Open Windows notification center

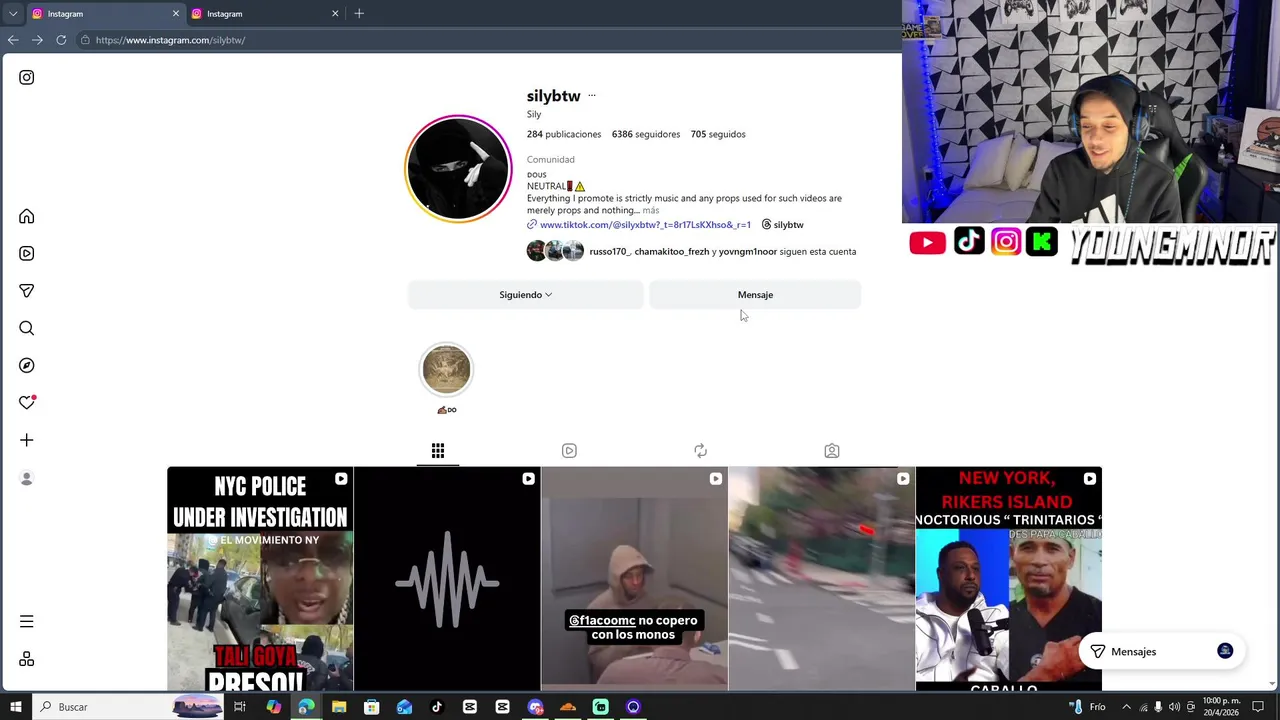click(1258, 707)
